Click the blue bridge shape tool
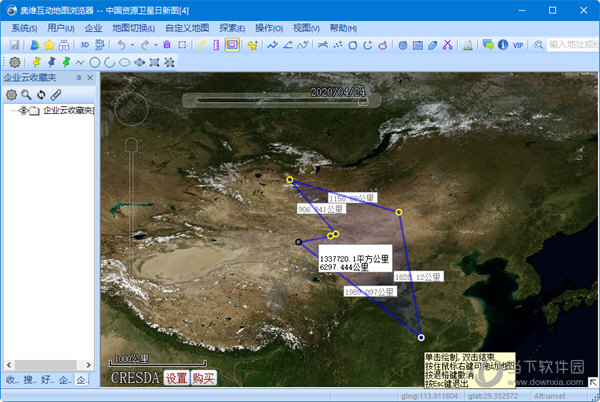This screenshot has height=402, width=600. [323, 45]
